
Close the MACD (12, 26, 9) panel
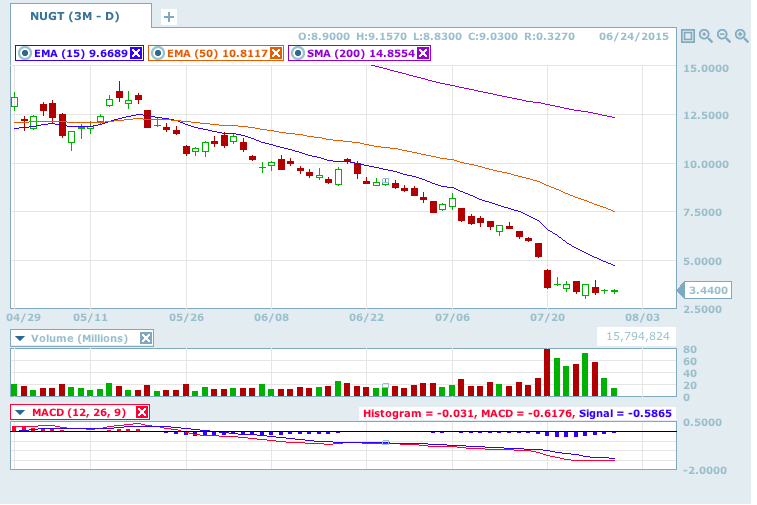pyautogui.click(x=142, y=412)
